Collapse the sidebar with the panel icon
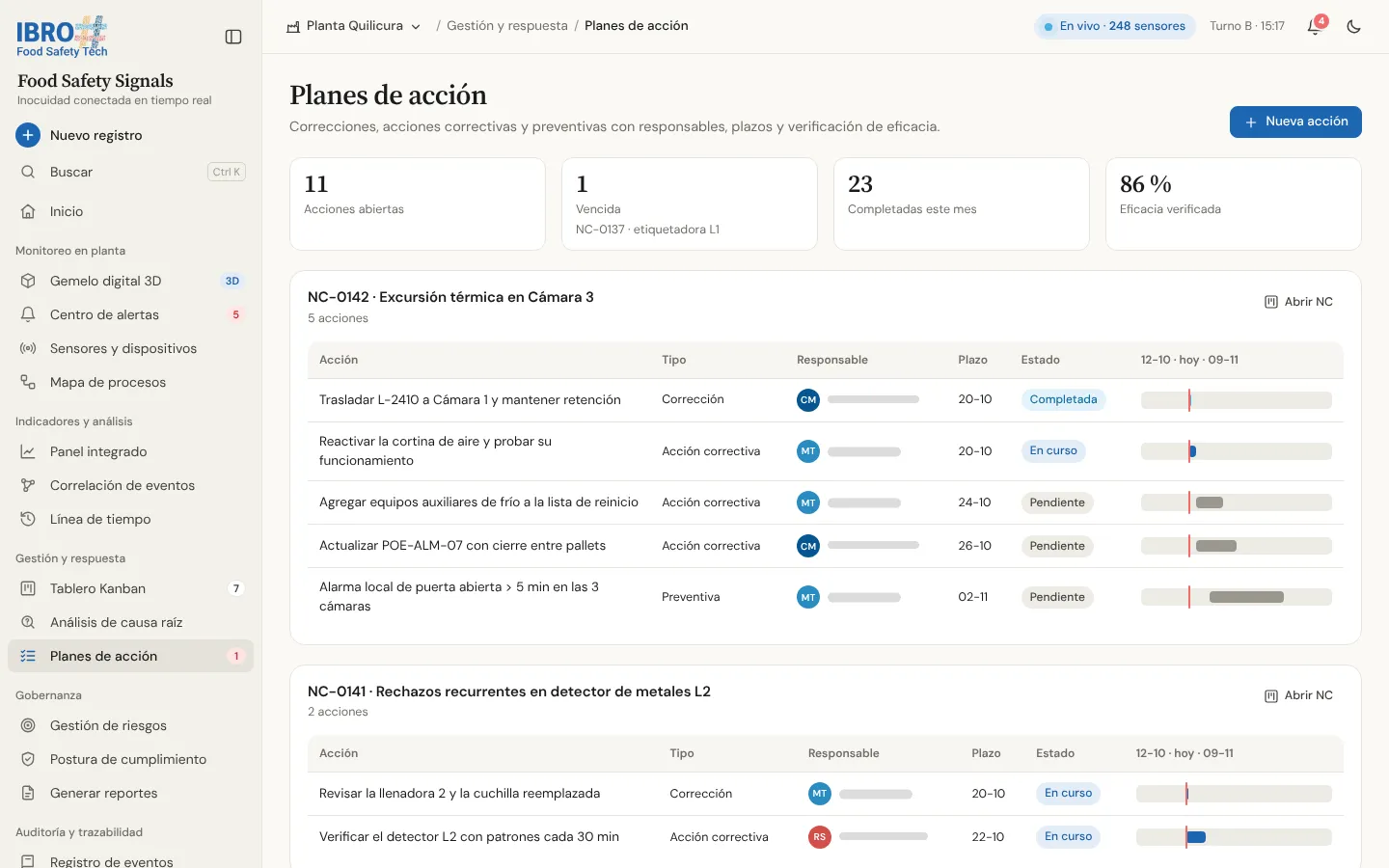1389x868 pixels. (233, 37)
